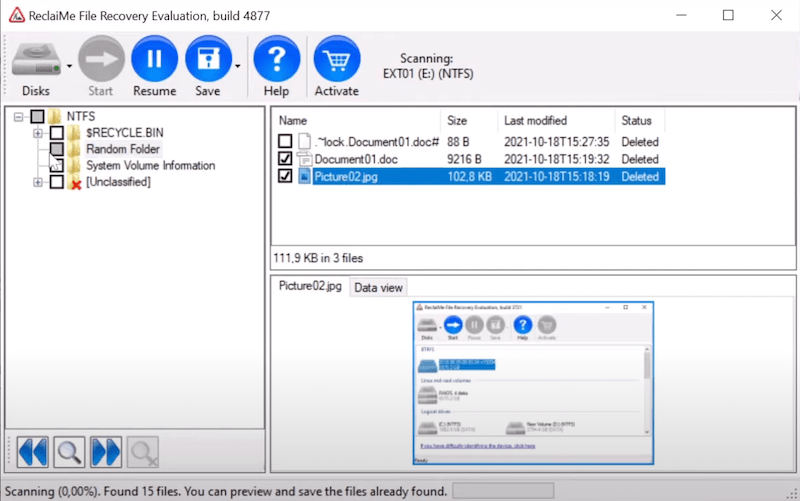Viewport: 800px width, 501px height.
Task: Click the greyed-out Start arrow button
Action: point(101,59)
